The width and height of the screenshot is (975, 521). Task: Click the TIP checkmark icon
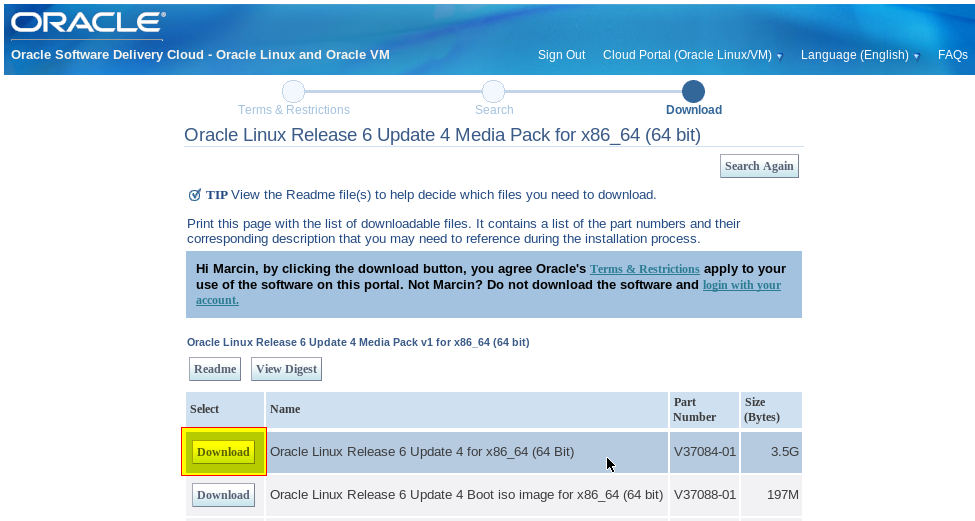(x=195, y=195)
